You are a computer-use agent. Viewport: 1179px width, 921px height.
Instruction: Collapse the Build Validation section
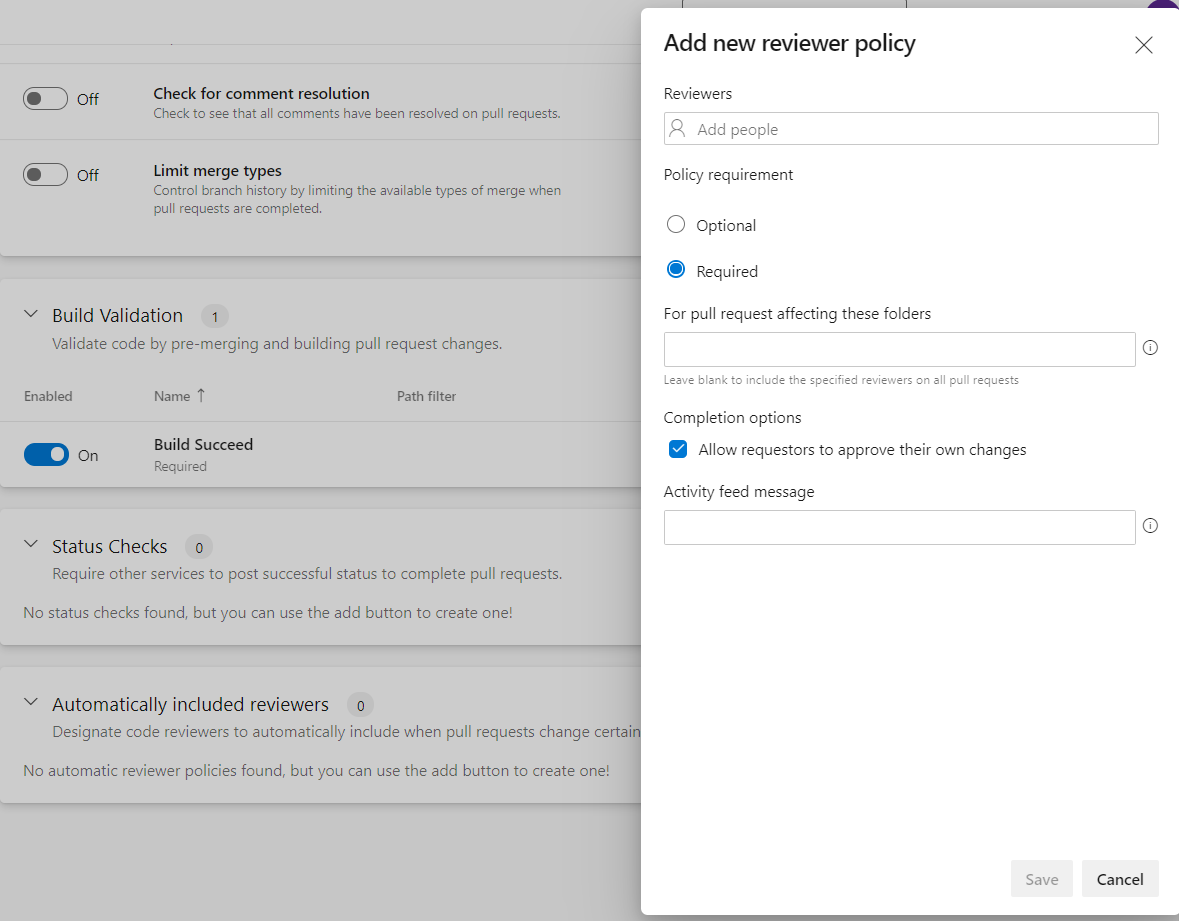click(x=31, y=314)
